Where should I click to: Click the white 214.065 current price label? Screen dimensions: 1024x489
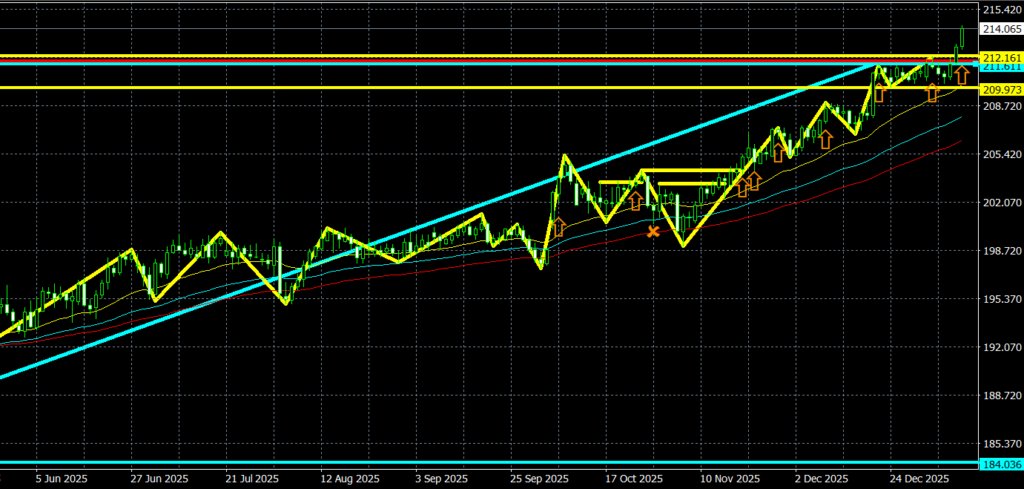[1000, 30]
